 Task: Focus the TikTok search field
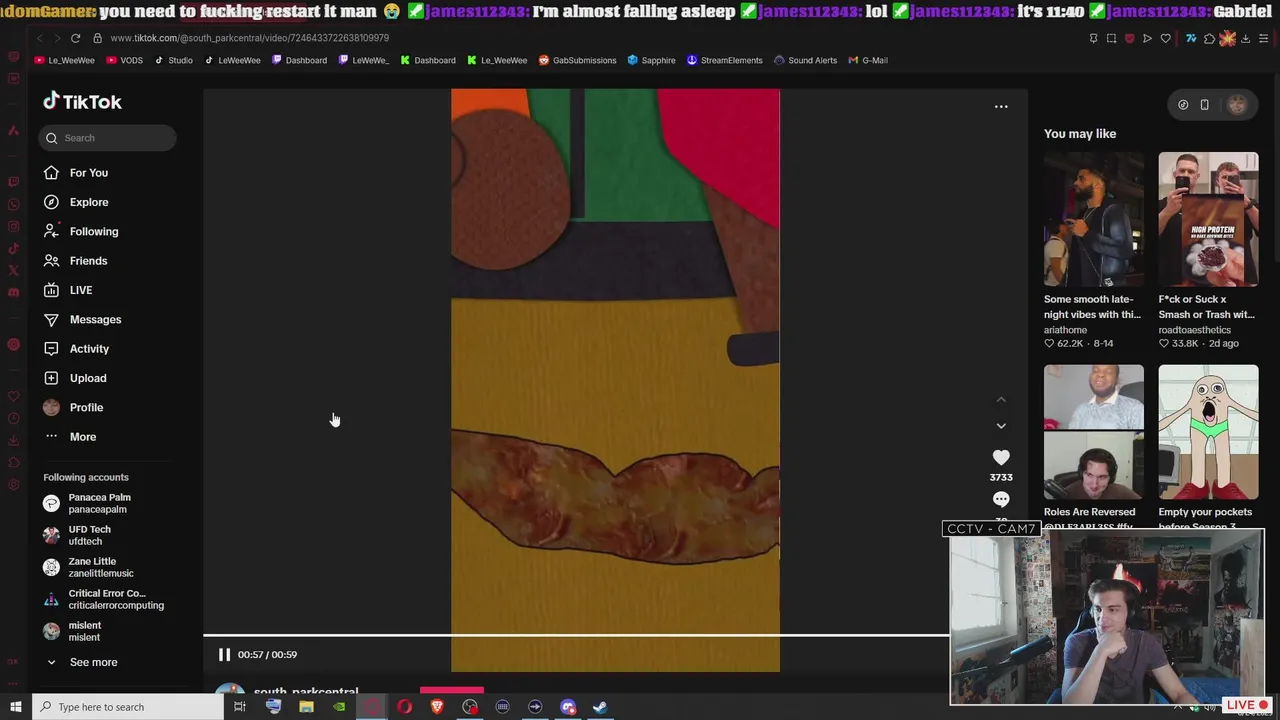(108, 138)
